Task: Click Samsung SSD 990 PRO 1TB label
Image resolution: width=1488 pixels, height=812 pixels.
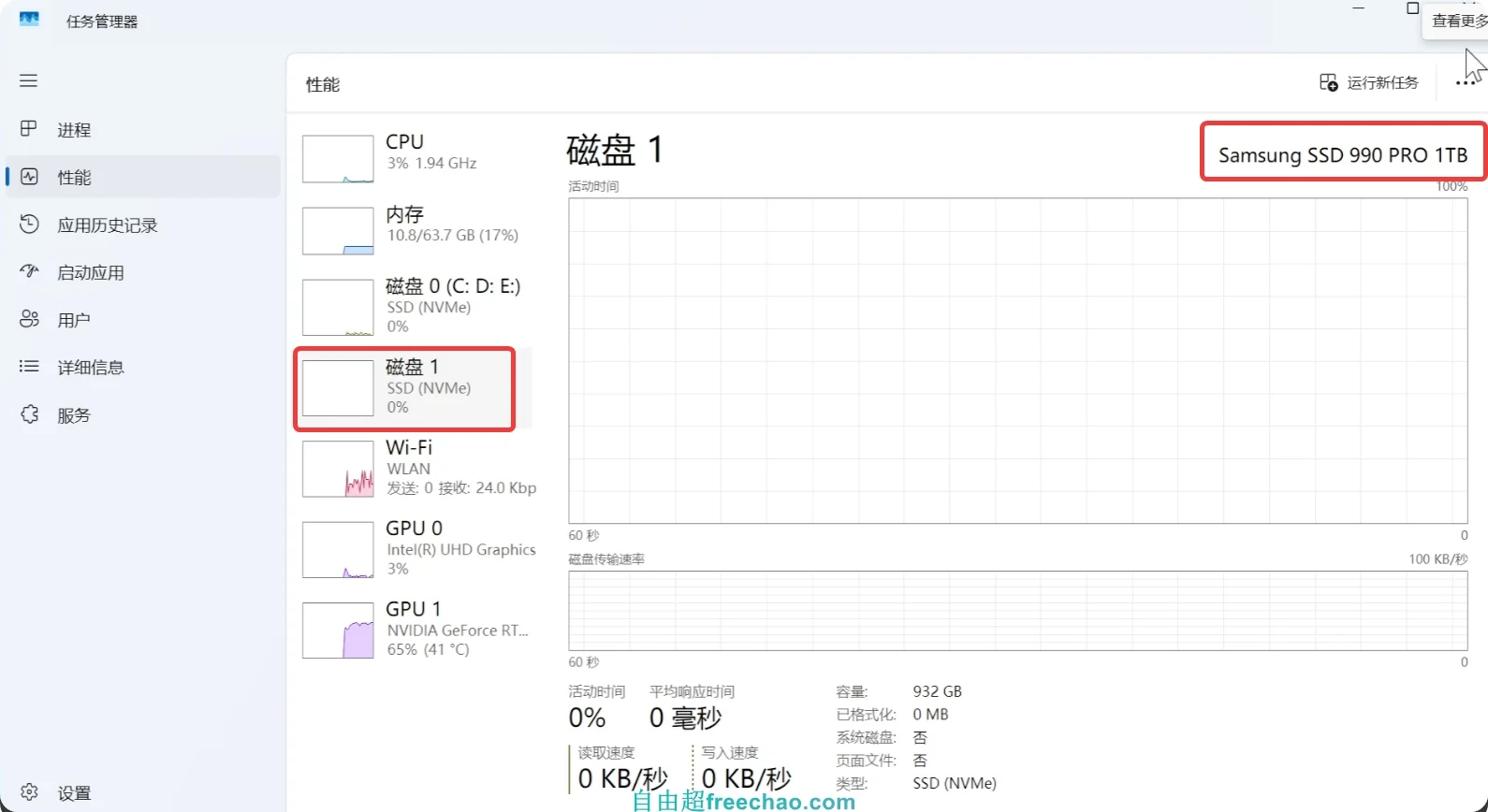Action: click(x=1343, y=155)
